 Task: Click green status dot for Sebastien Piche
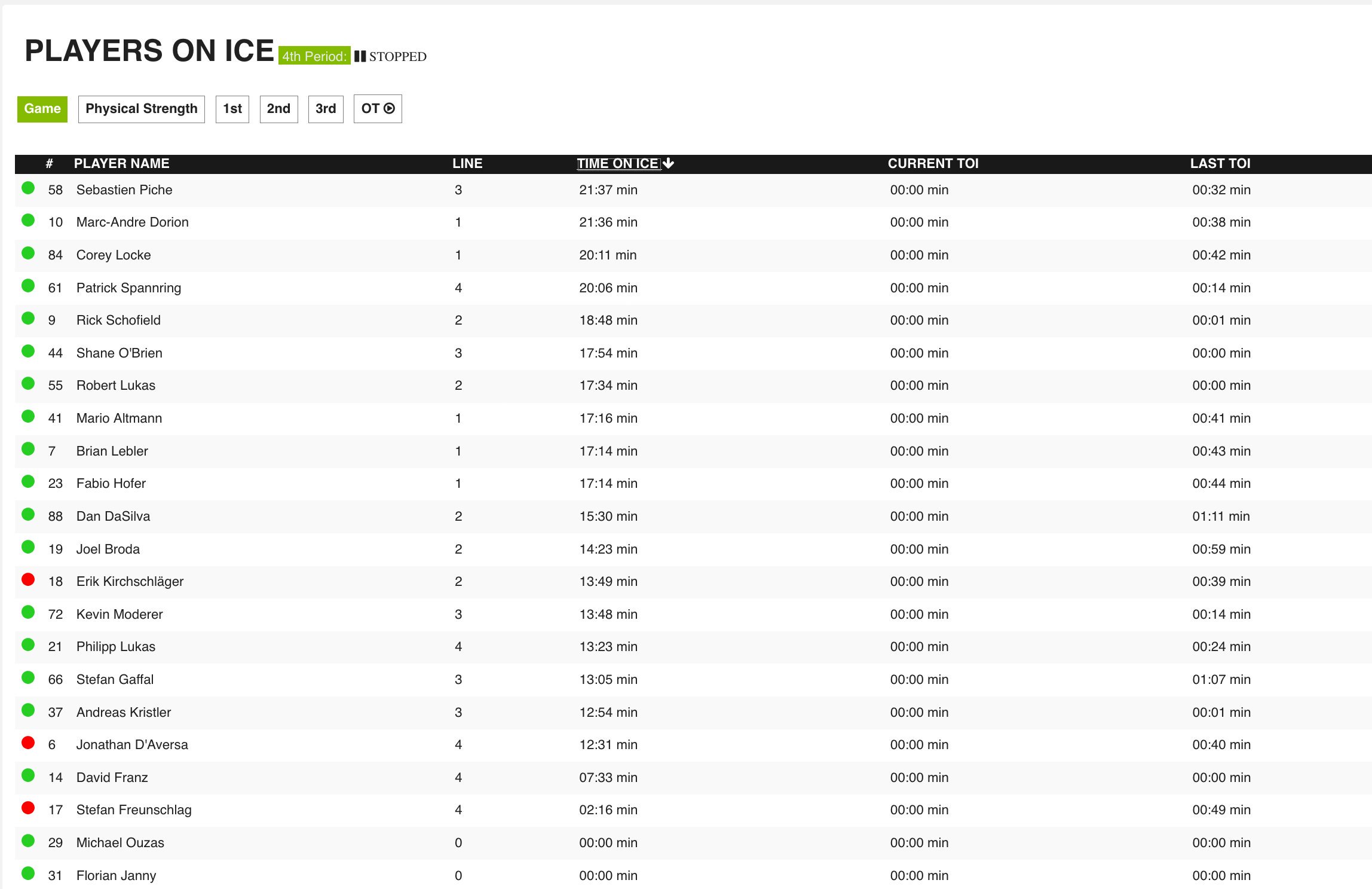[x=28, y=188]
